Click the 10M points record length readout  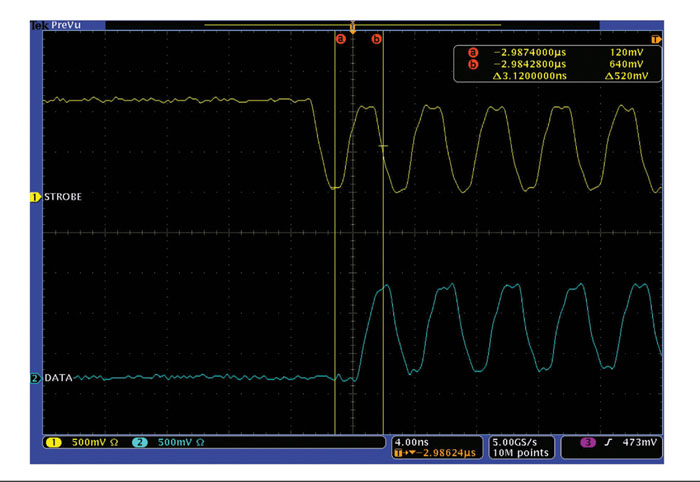click(517, 452)
